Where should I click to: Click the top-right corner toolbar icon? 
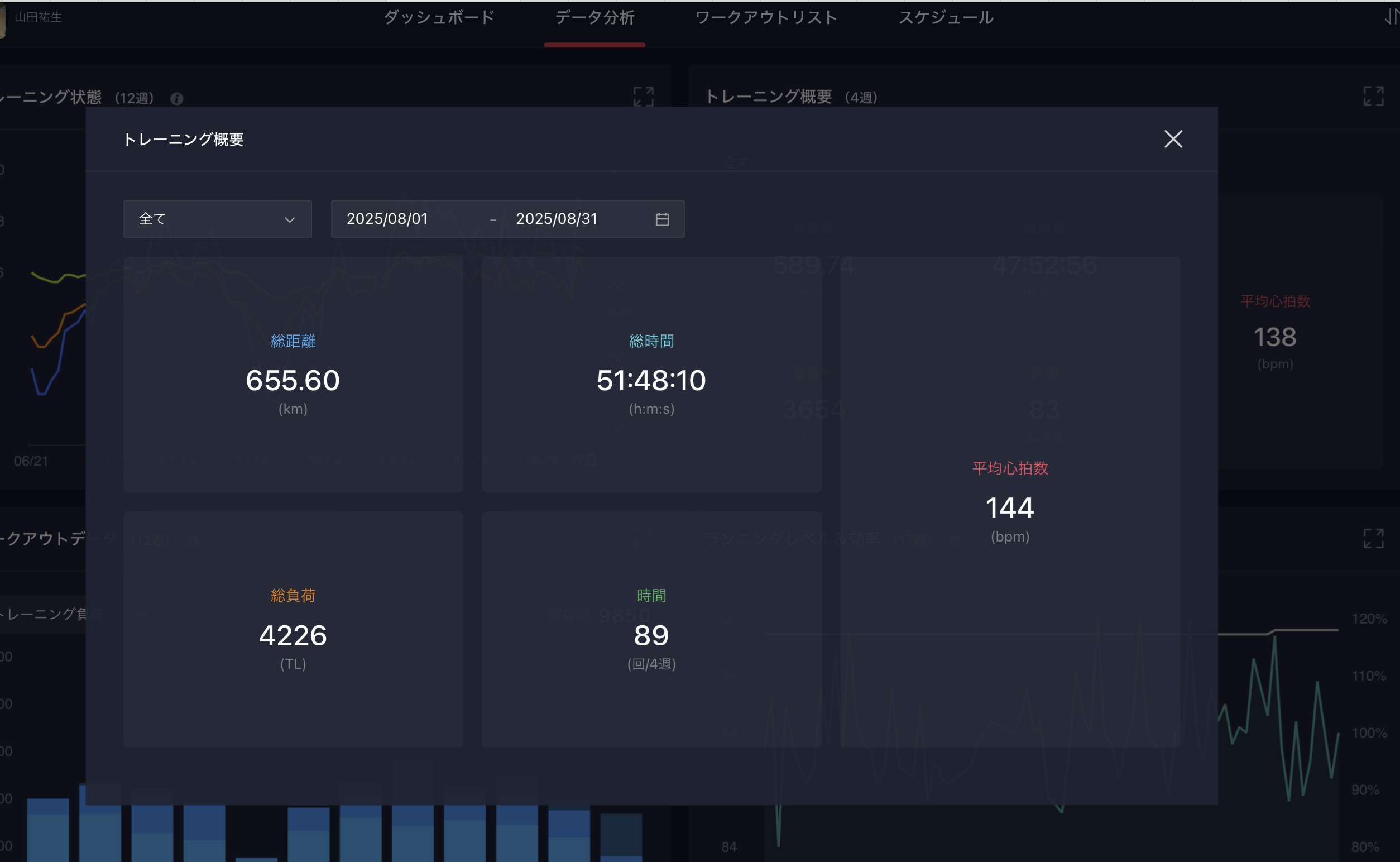click(x=1392, y=18)
